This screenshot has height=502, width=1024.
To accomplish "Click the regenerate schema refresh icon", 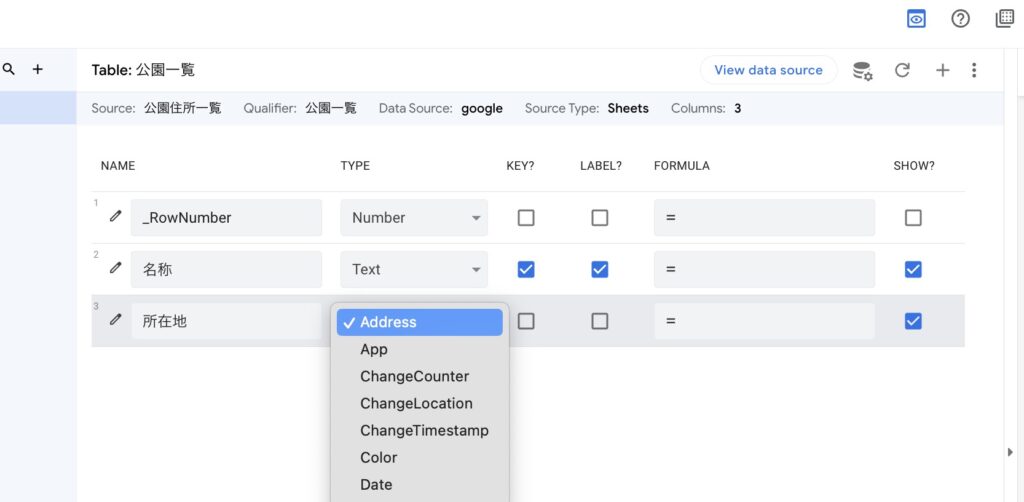I will pyautogui.click(x=902, y=70).
